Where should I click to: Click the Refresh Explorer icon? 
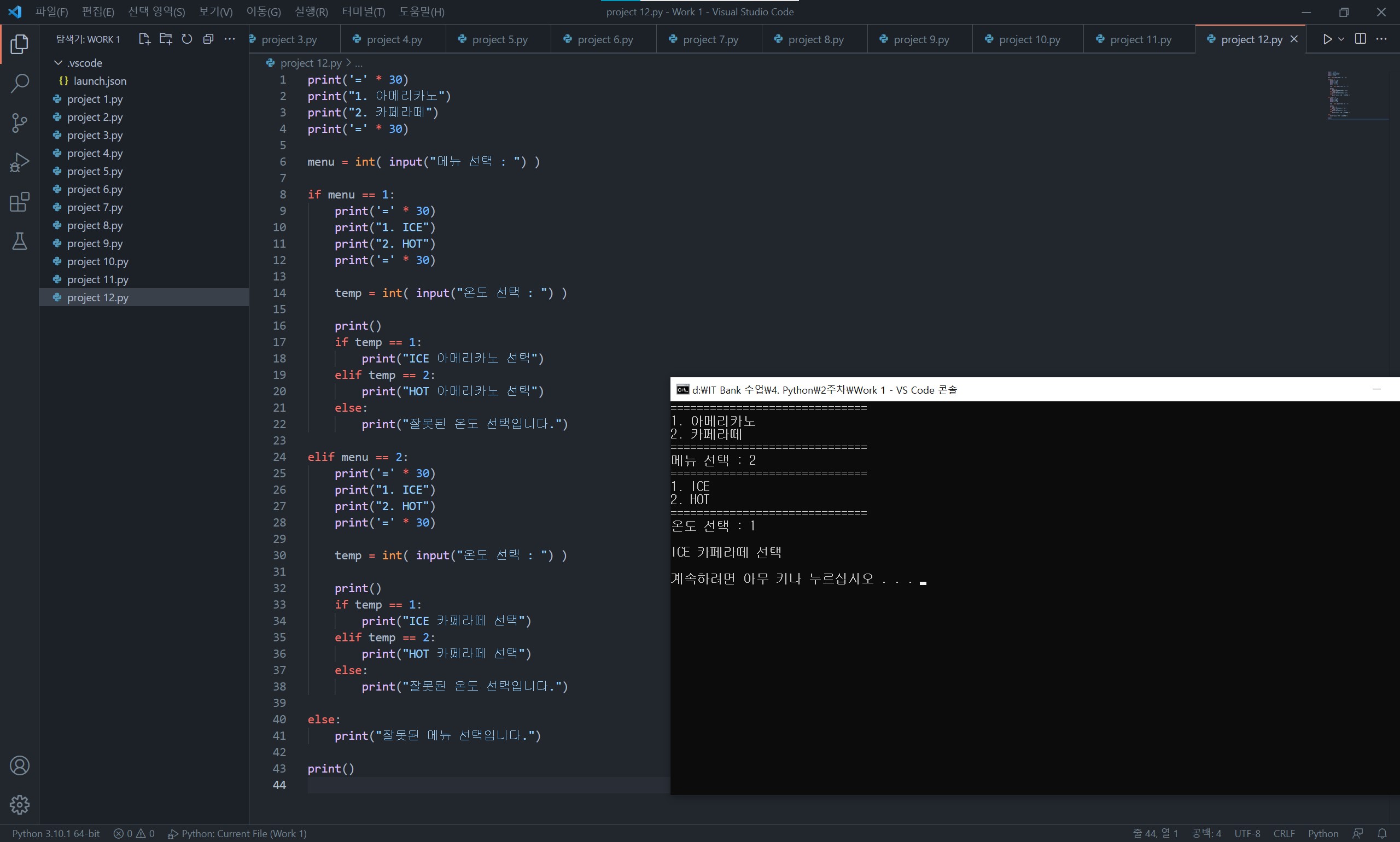tap(186, 39)
